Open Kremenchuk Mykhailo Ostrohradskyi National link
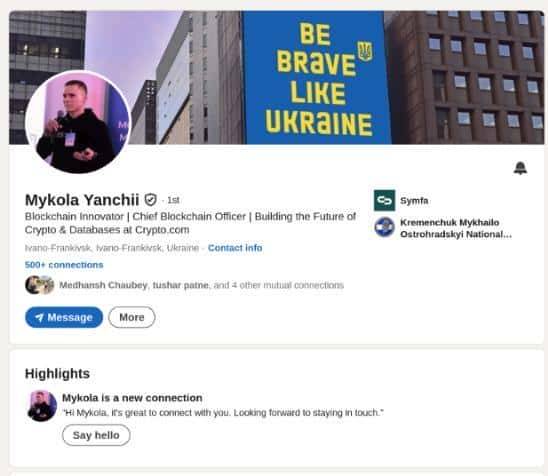 456,228
